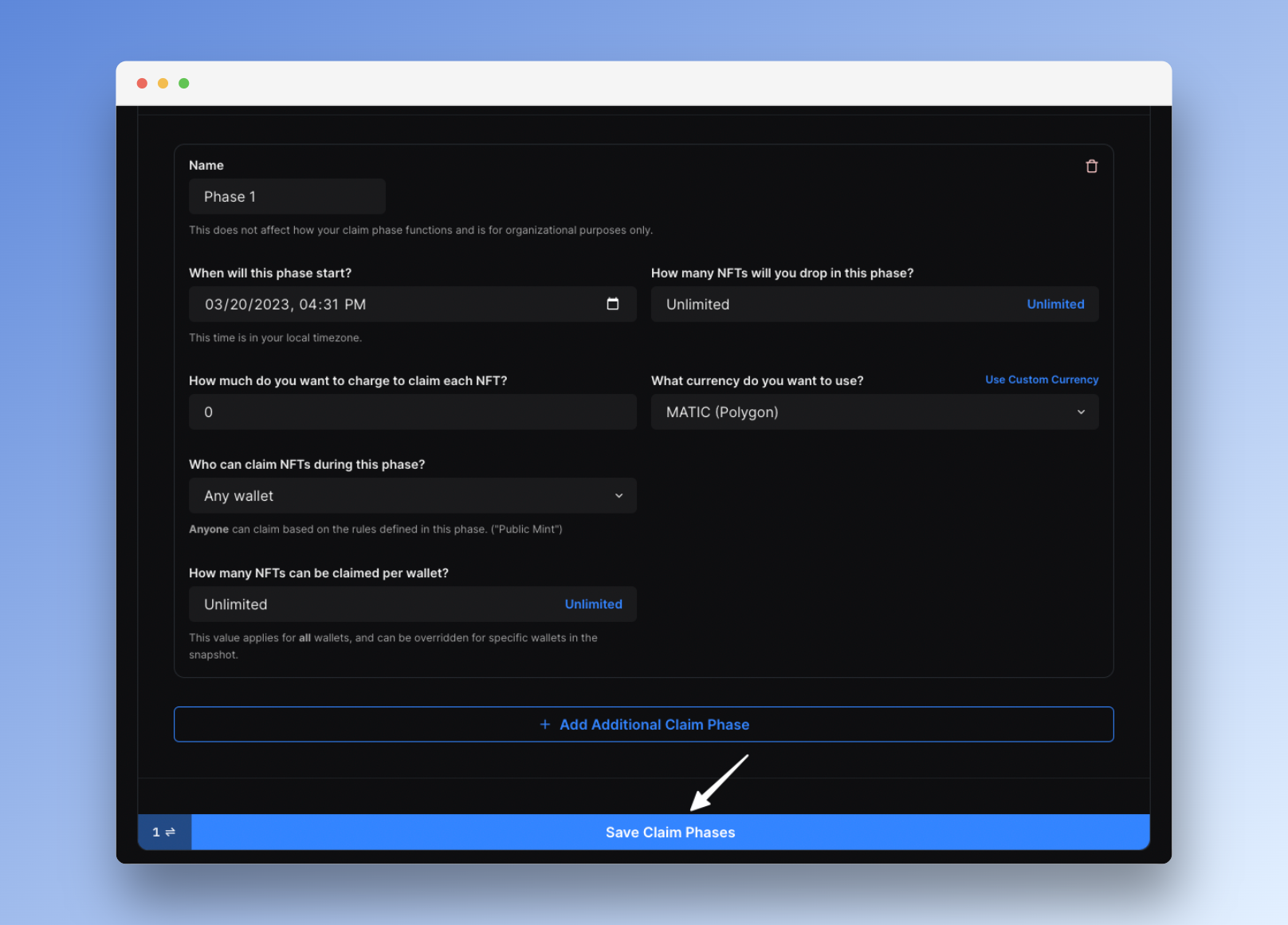1288x925 pixels.
Task: Focus the phase start date field
Action: tap(412, 304)
